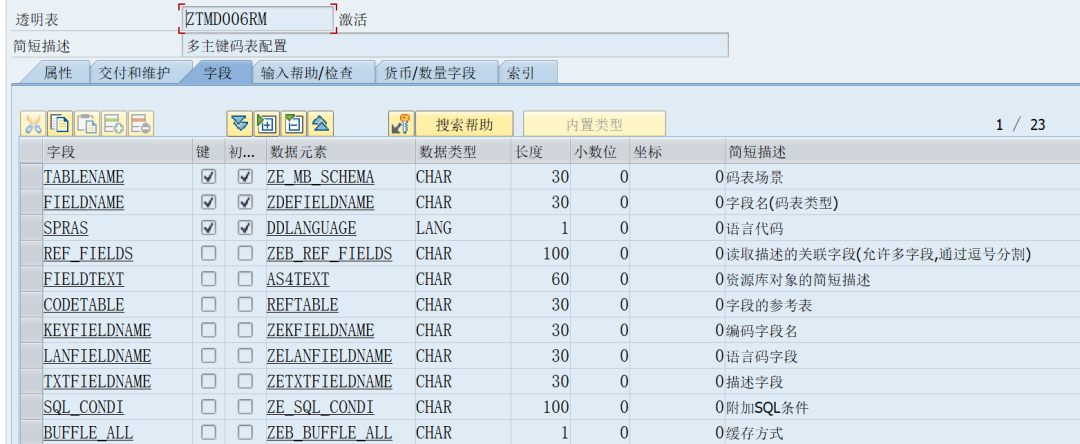Go to the 货币/数量字段 tab
Screen dimensions: 1080x444
tap(430, 72)
